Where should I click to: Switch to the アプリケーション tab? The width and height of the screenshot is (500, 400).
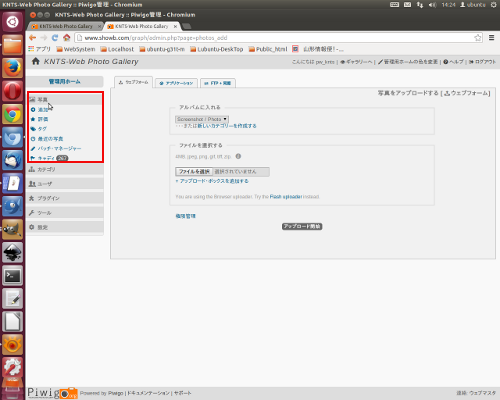coord(176,83)
